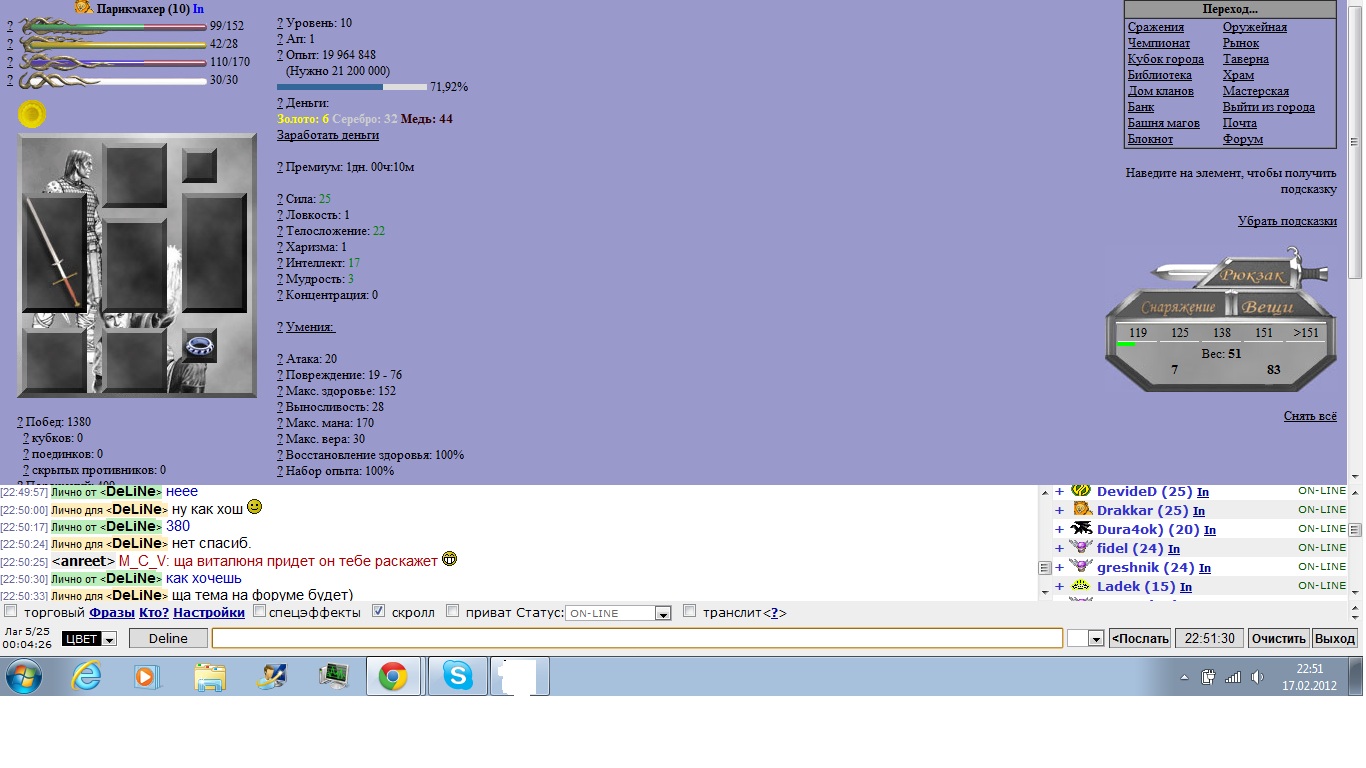This screenshot has width=1366, height=768.
Task: Go to Башня магов in the Переход menu
Action: tap(1164, 123)
